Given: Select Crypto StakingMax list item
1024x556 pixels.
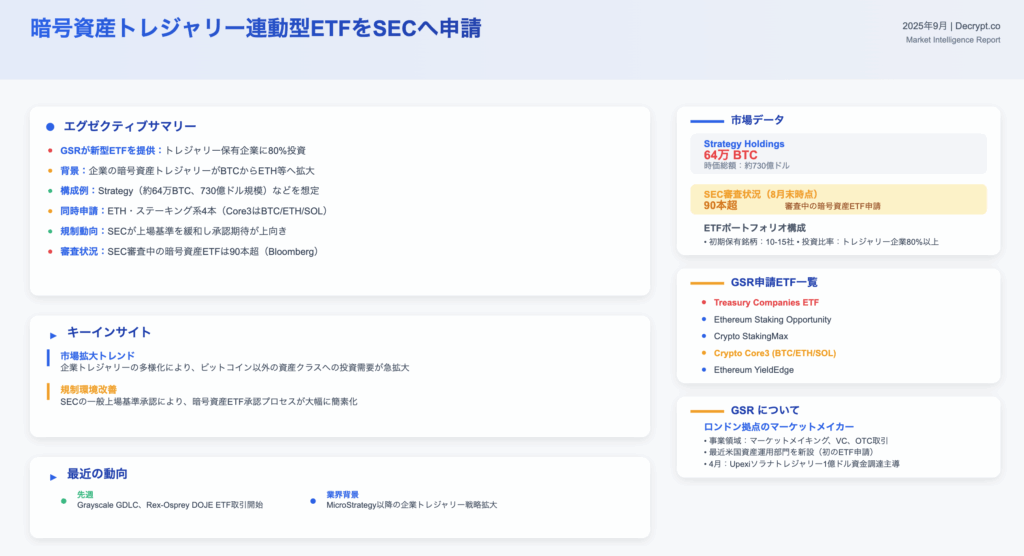Looking at the screenshot, I should (751, 336).
